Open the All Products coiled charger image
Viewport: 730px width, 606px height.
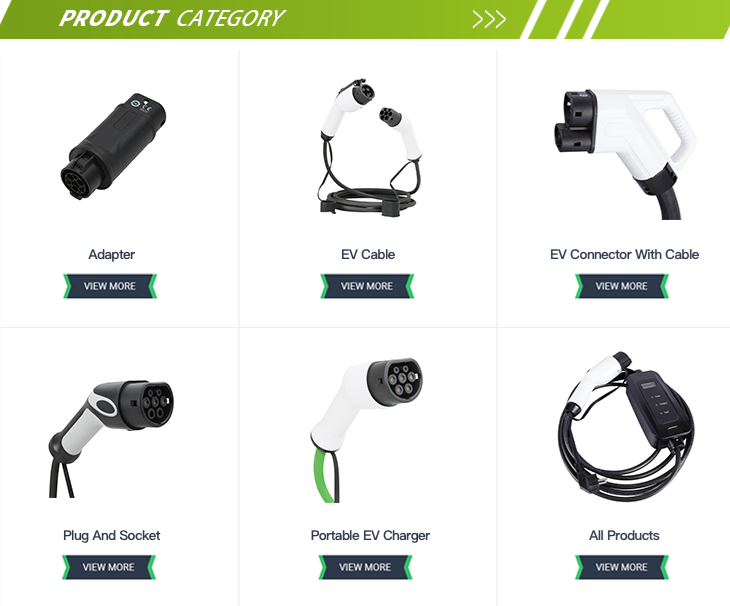(626, 427)
